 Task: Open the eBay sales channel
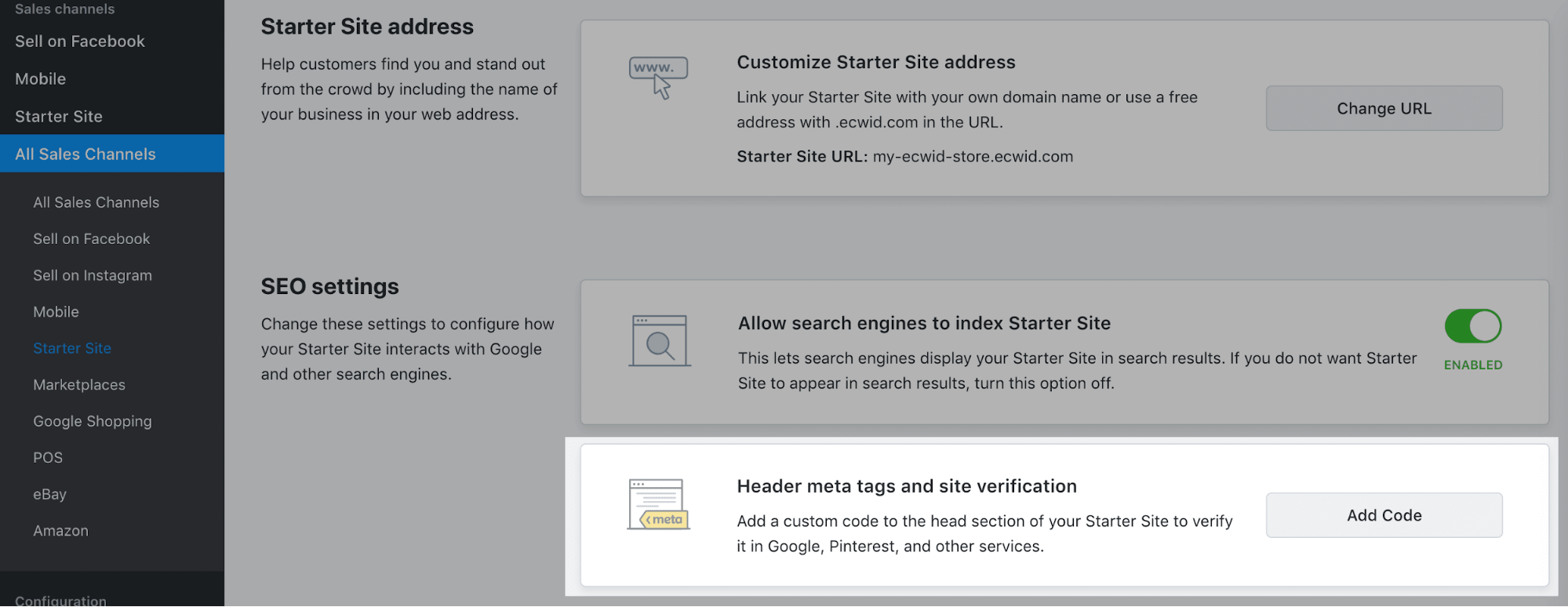click(49, 494)
